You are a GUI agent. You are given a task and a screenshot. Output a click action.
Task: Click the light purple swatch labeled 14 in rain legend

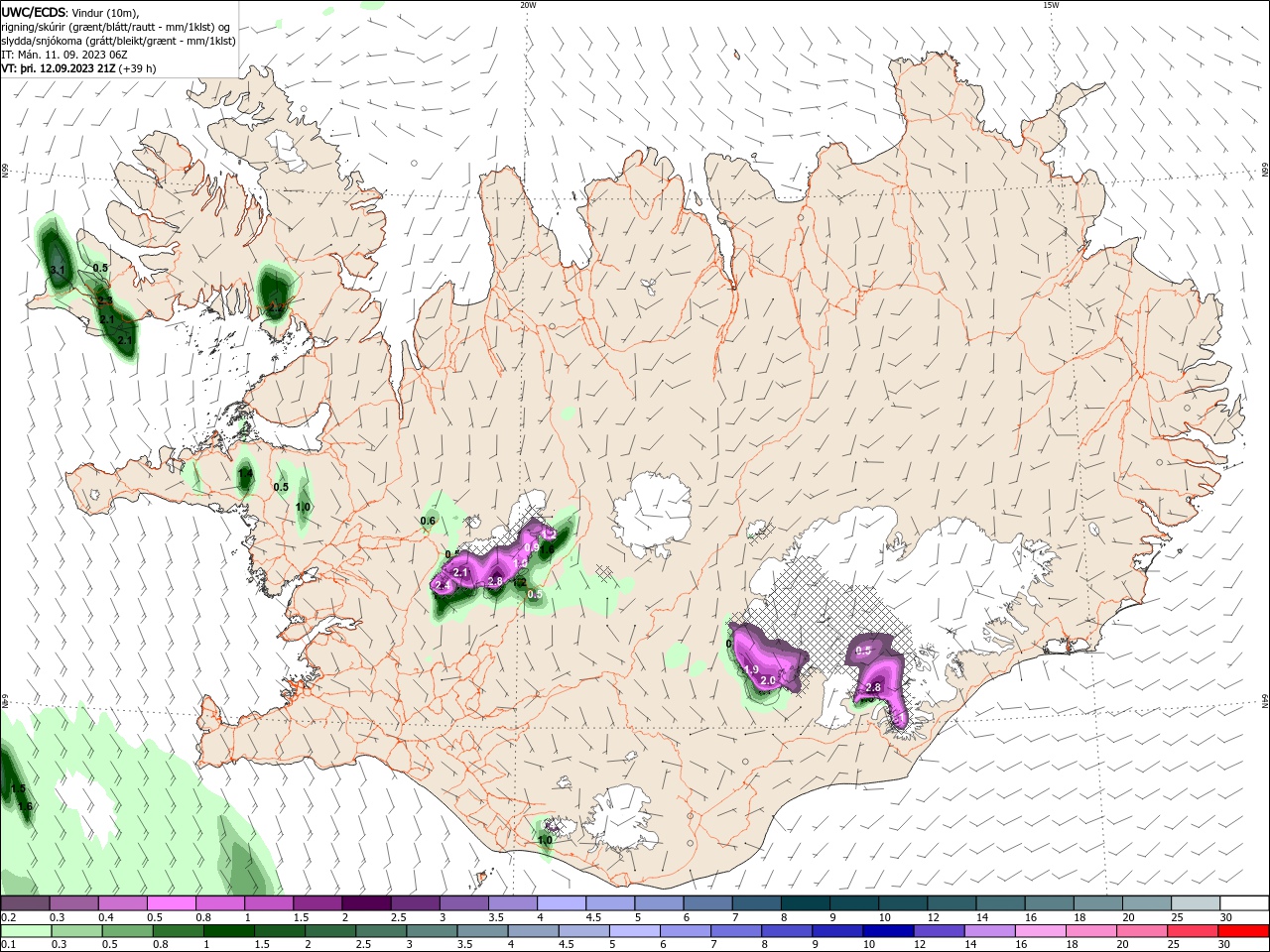(x=989, y=931)
